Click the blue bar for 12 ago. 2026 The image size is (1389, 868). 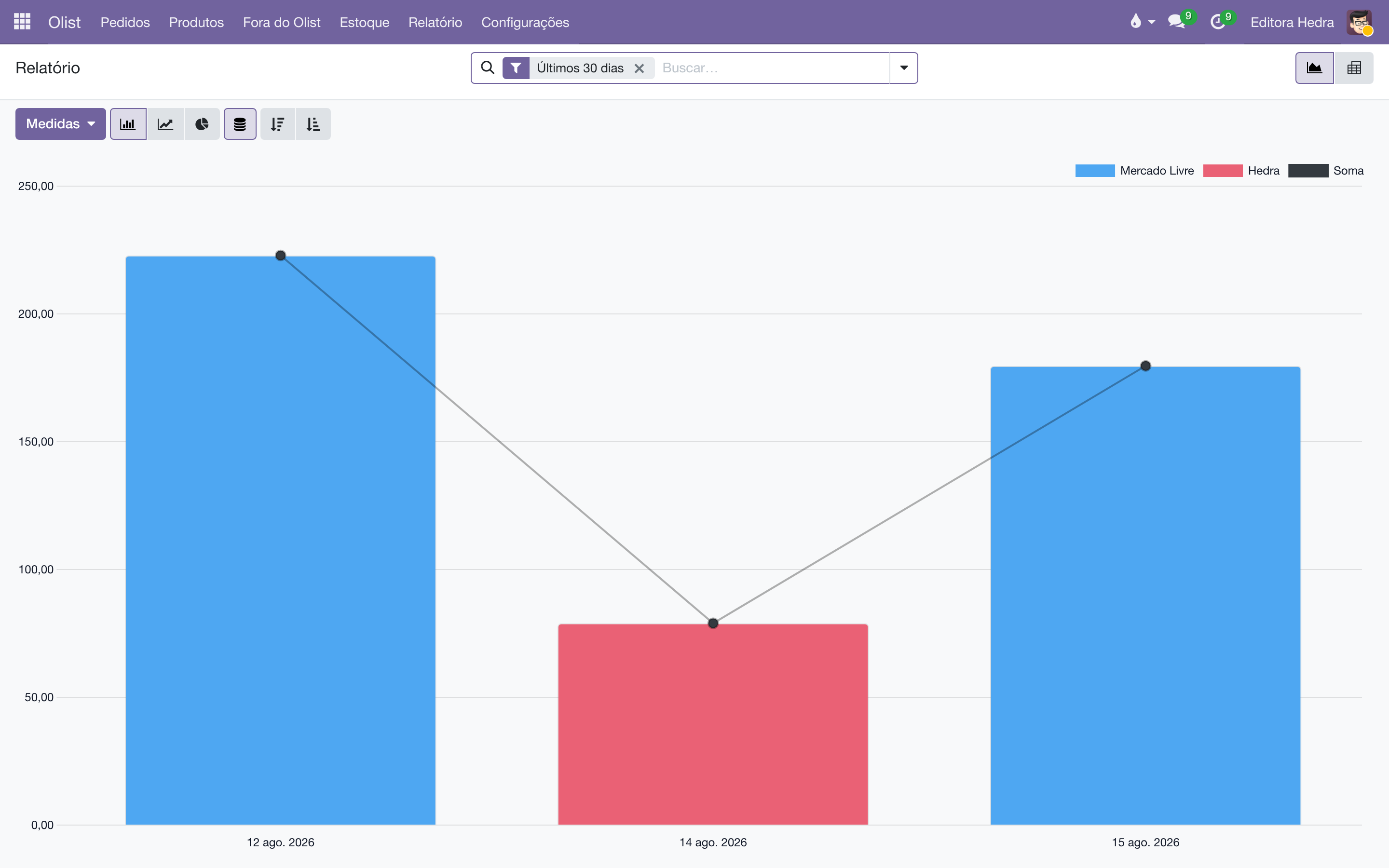(x=281, y=540)
